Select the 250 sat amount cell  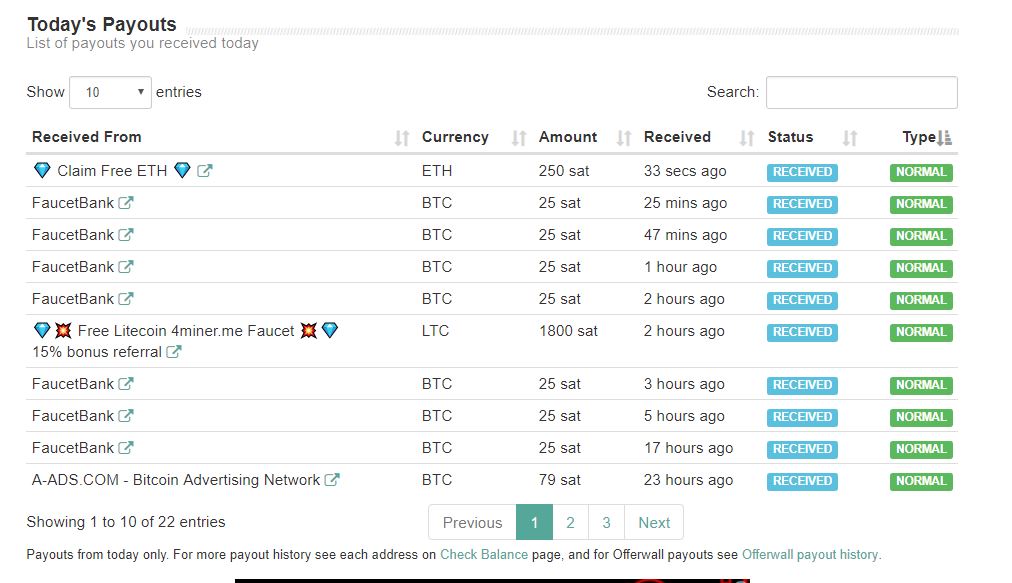click(564, 170)
